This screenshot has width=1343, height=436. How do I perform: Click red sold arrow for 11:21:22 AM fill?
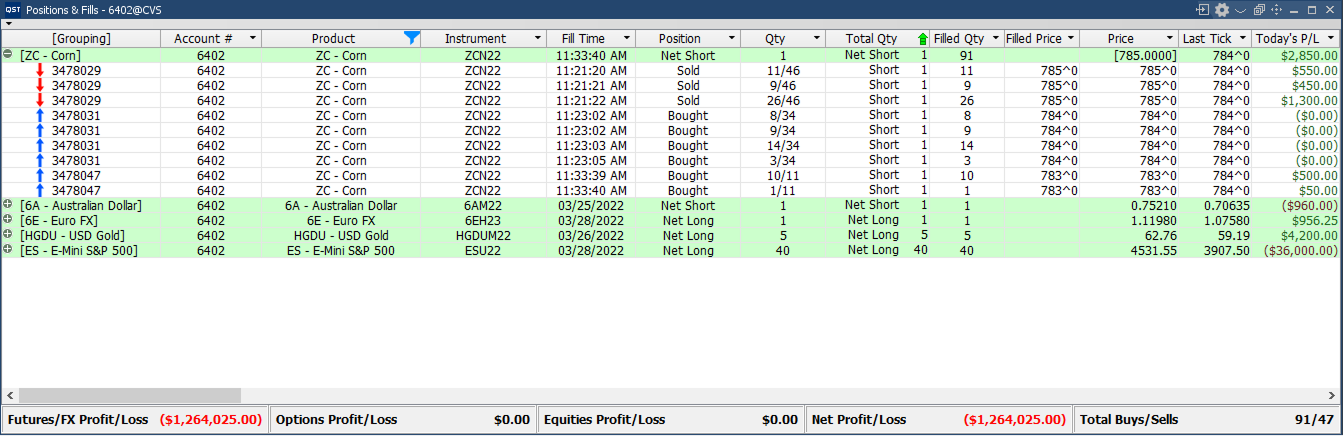(x=39, y=101)
